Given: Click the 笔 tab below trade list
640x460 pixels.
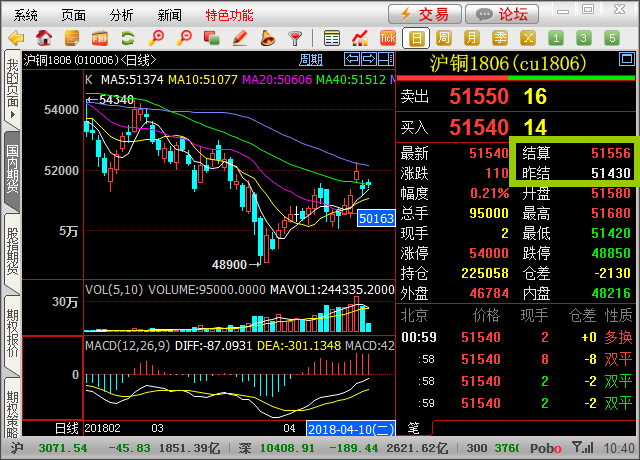Looking at the screenshot, I should point(412,428).
